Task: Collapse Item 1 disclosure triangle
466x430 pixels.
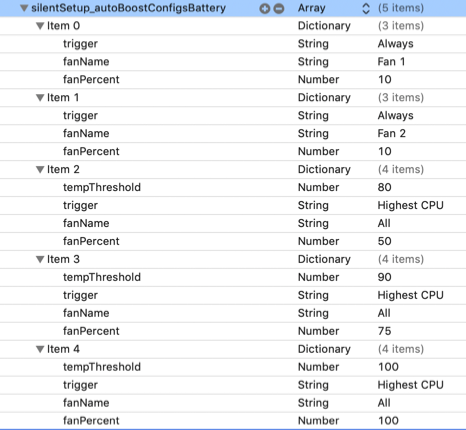Action: 40,97
